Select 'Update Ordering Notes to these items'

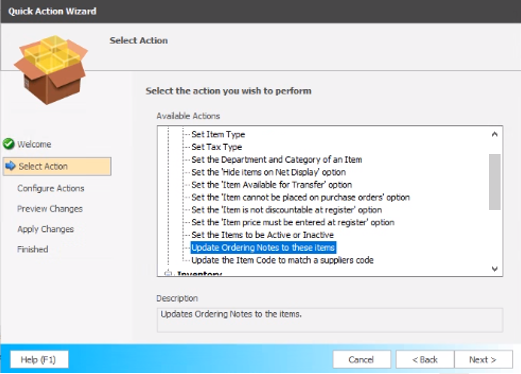click(x=263, y=248)
